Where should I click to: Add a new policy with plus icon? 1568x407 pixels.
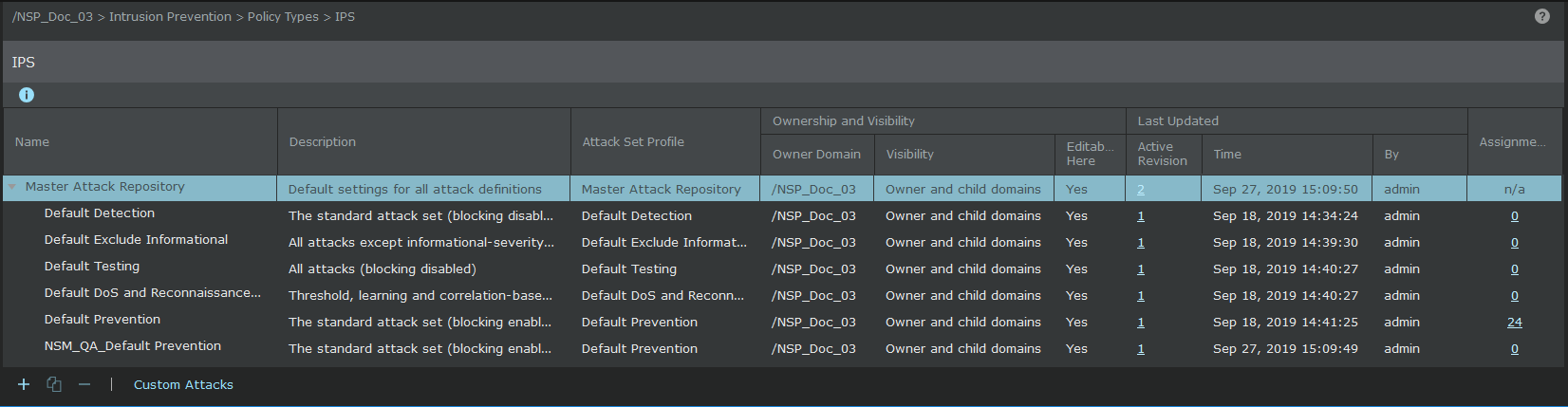(24, 384)
